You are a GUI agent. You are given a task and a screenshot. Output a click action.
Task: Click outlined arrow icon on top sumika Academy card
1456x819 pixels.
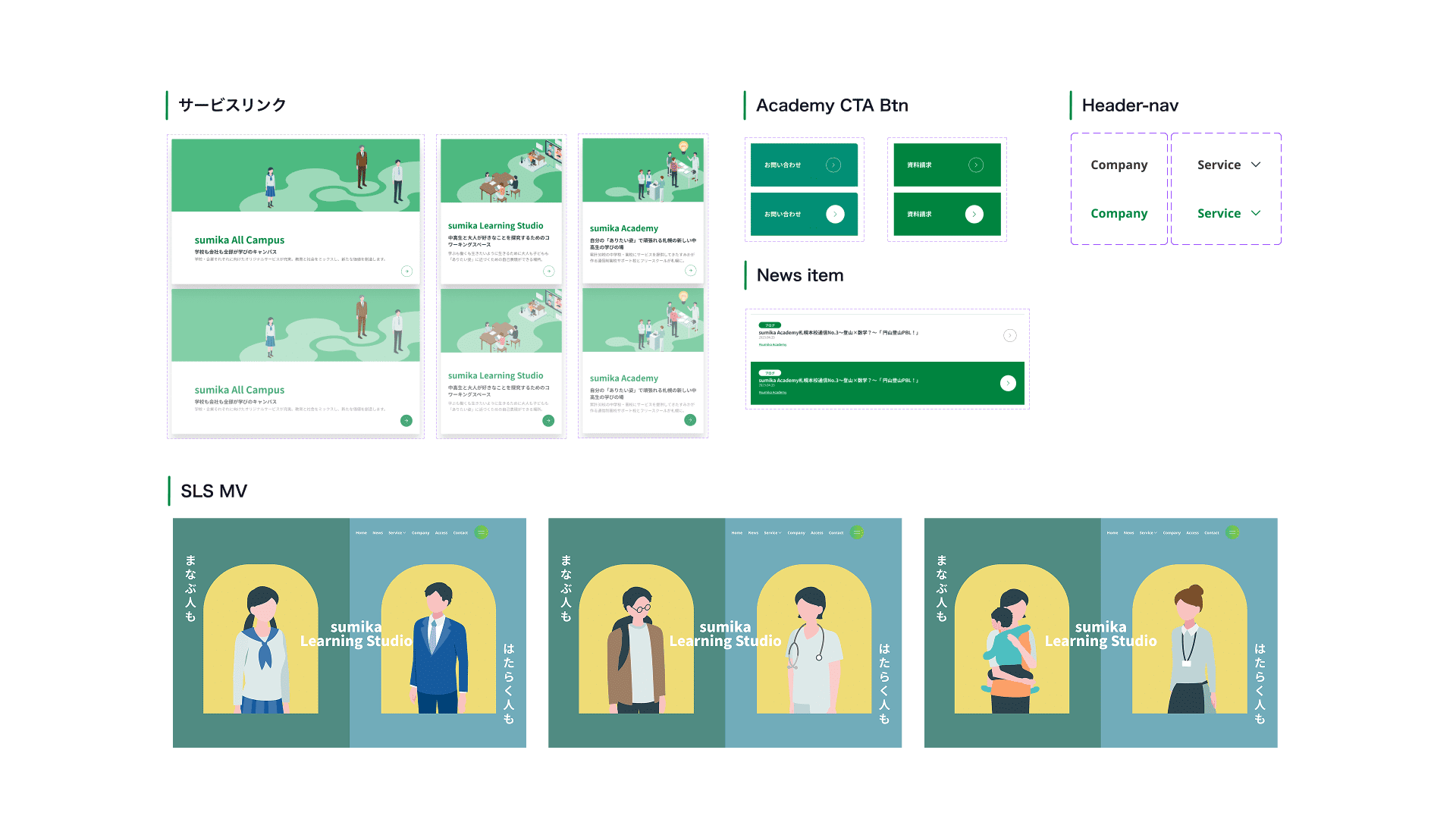coord(690,270)
